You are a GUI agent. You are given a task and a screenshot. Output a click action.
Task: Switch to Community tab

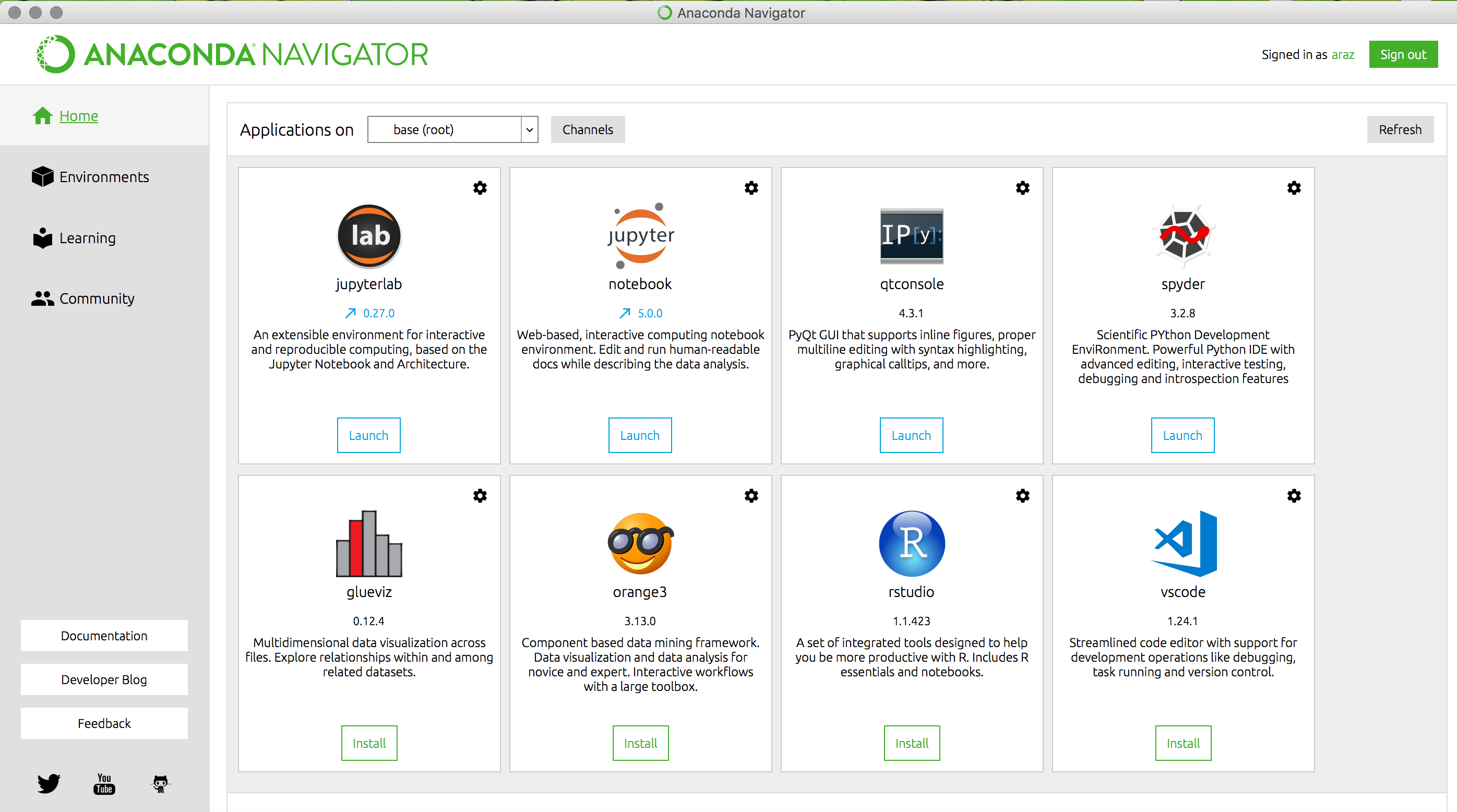click(x=83, y=298)
